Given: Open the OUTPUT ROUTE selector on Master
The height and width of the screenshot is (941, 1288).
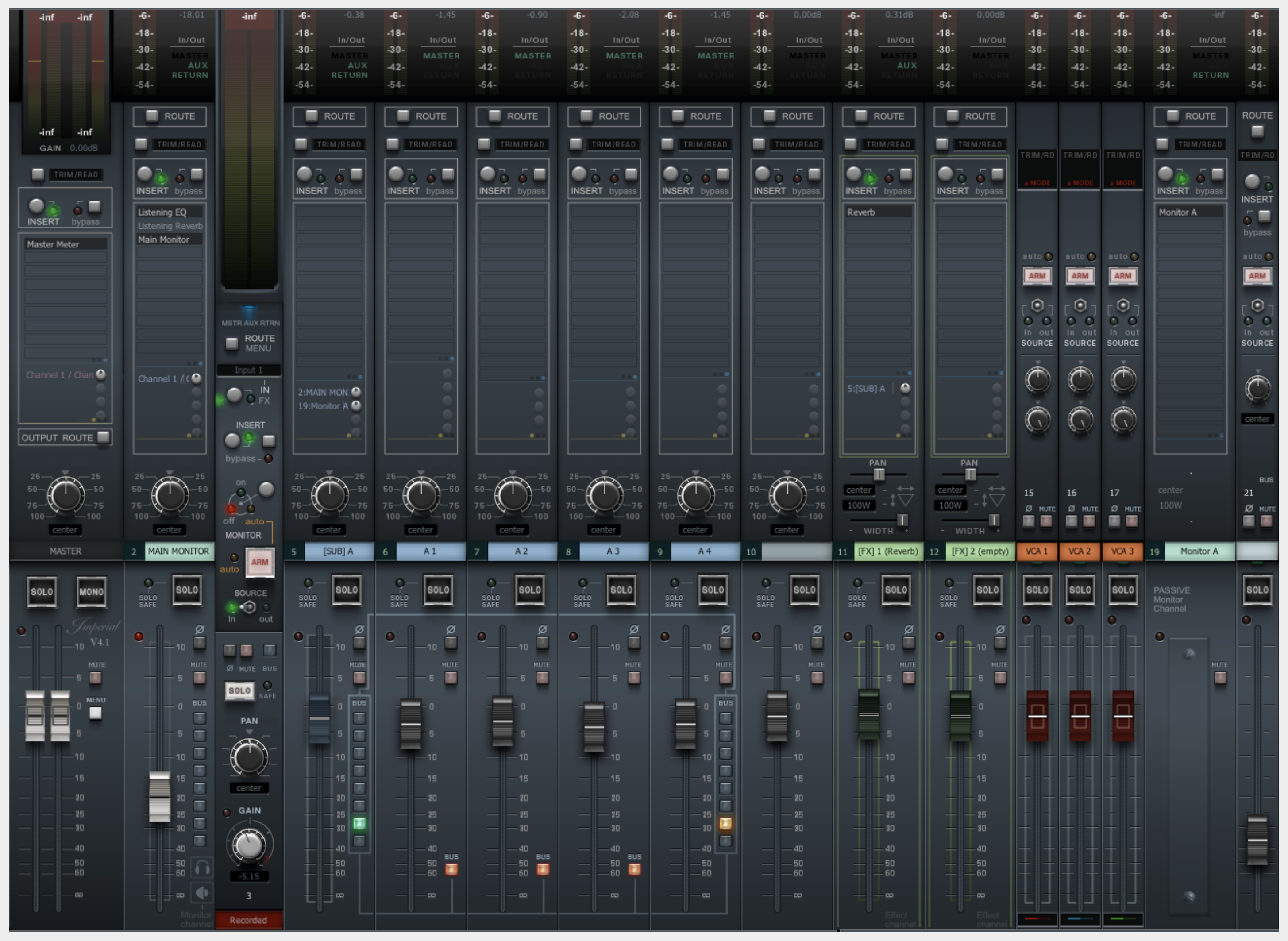Looking at the screenshot, I should [x=104, y=437].
